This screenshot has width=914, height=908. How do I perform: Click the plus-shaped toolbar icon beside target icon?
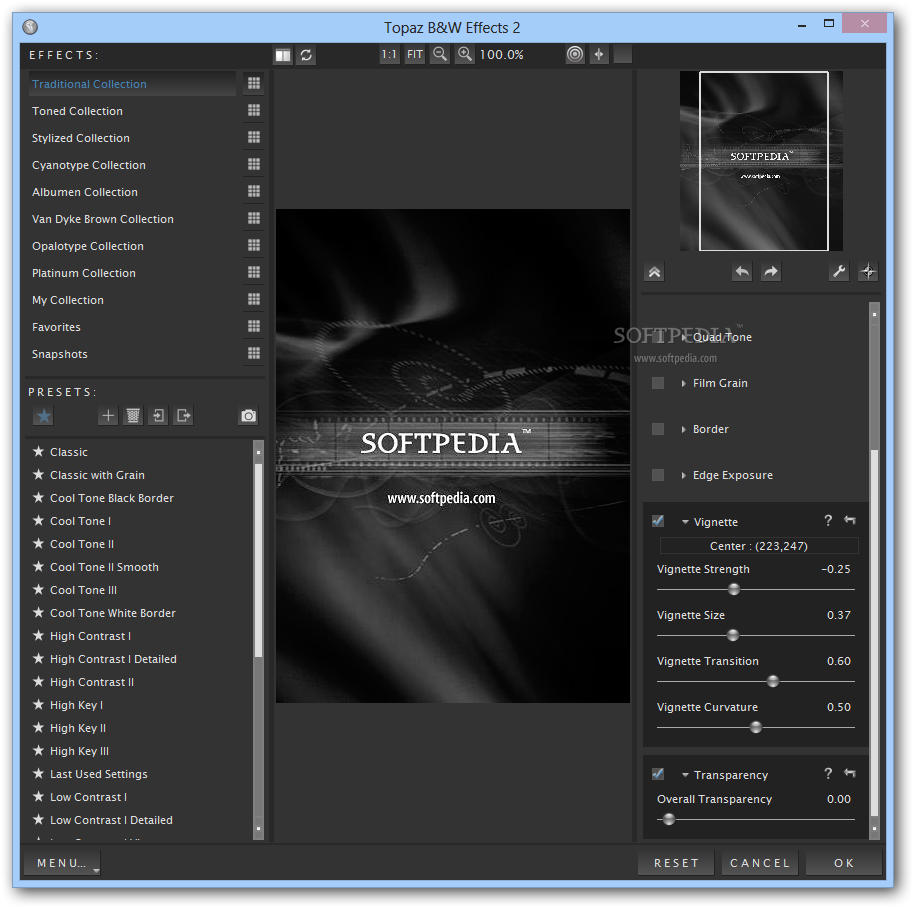pyautogui.click(x=599, y=54)
